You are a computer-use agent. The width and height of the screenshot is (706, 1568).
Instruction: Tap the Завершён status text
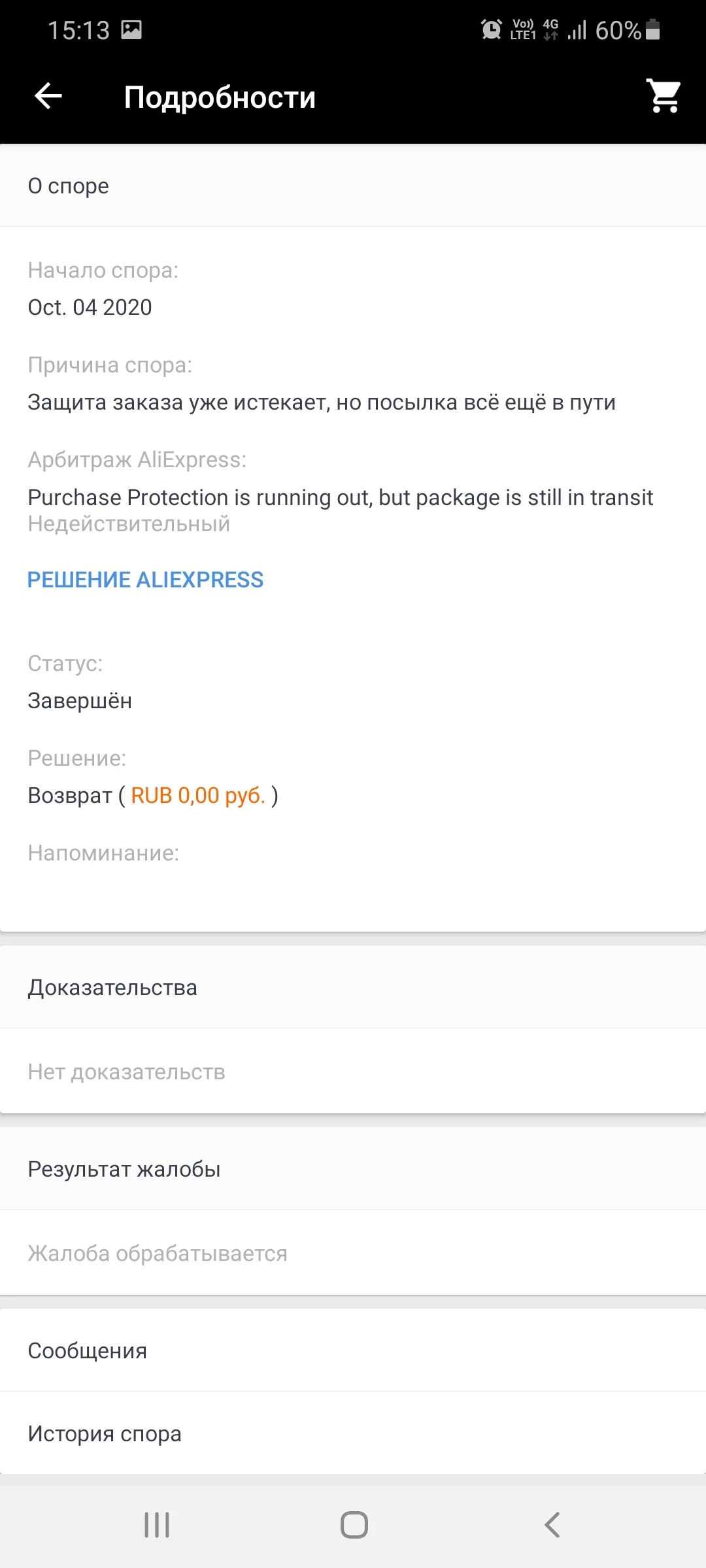tap(80, 701)
